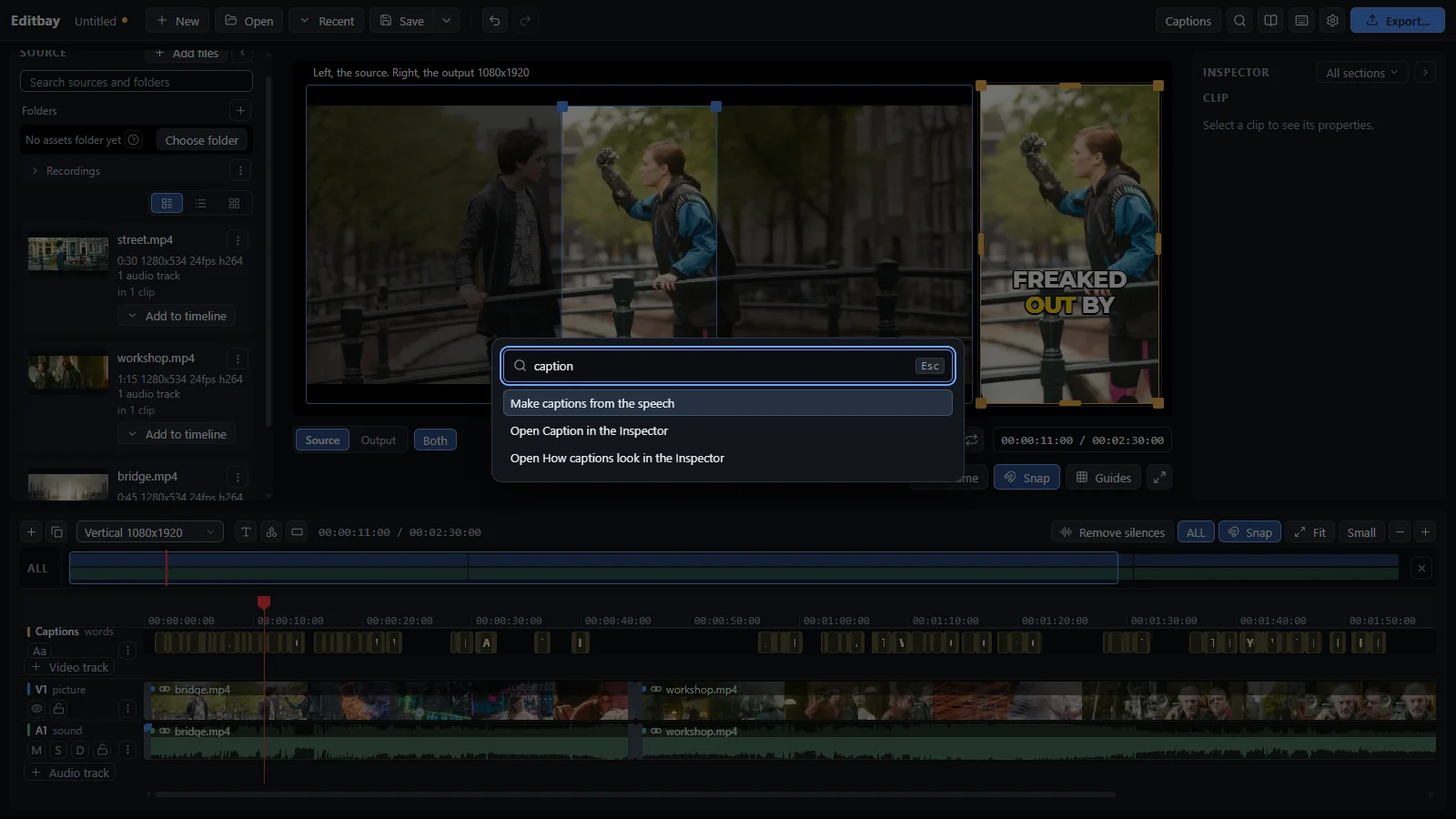This screenshot has width=1456, height=819.
Task: Toggle Snap in the timeline toolbar
Action: 1250,532
